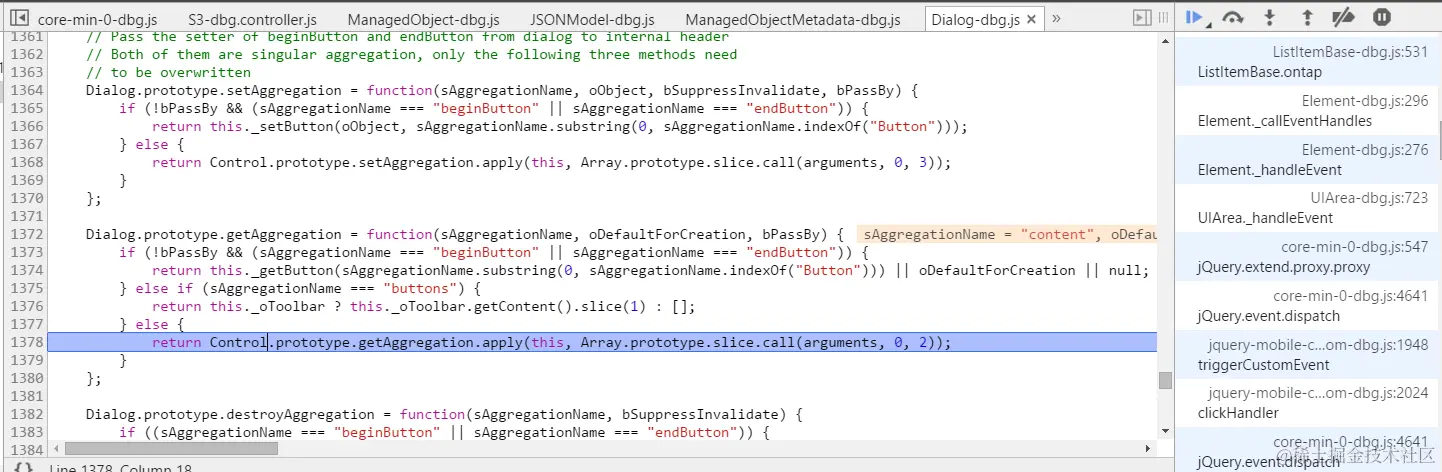1442x472 pixels.
Task: Click the code editor's vertical scrollbar thumb
Action: [x=1165, y=380]
